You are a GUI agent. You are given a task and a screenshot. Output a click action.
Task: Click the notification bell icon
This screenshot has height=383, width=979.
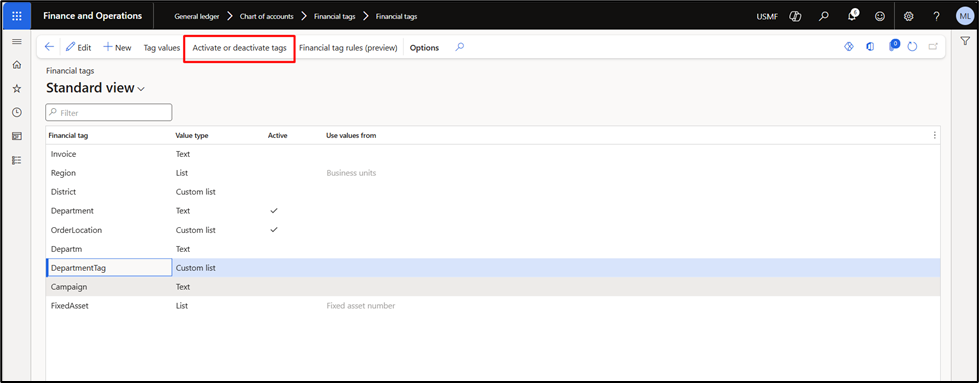point(852,16)
